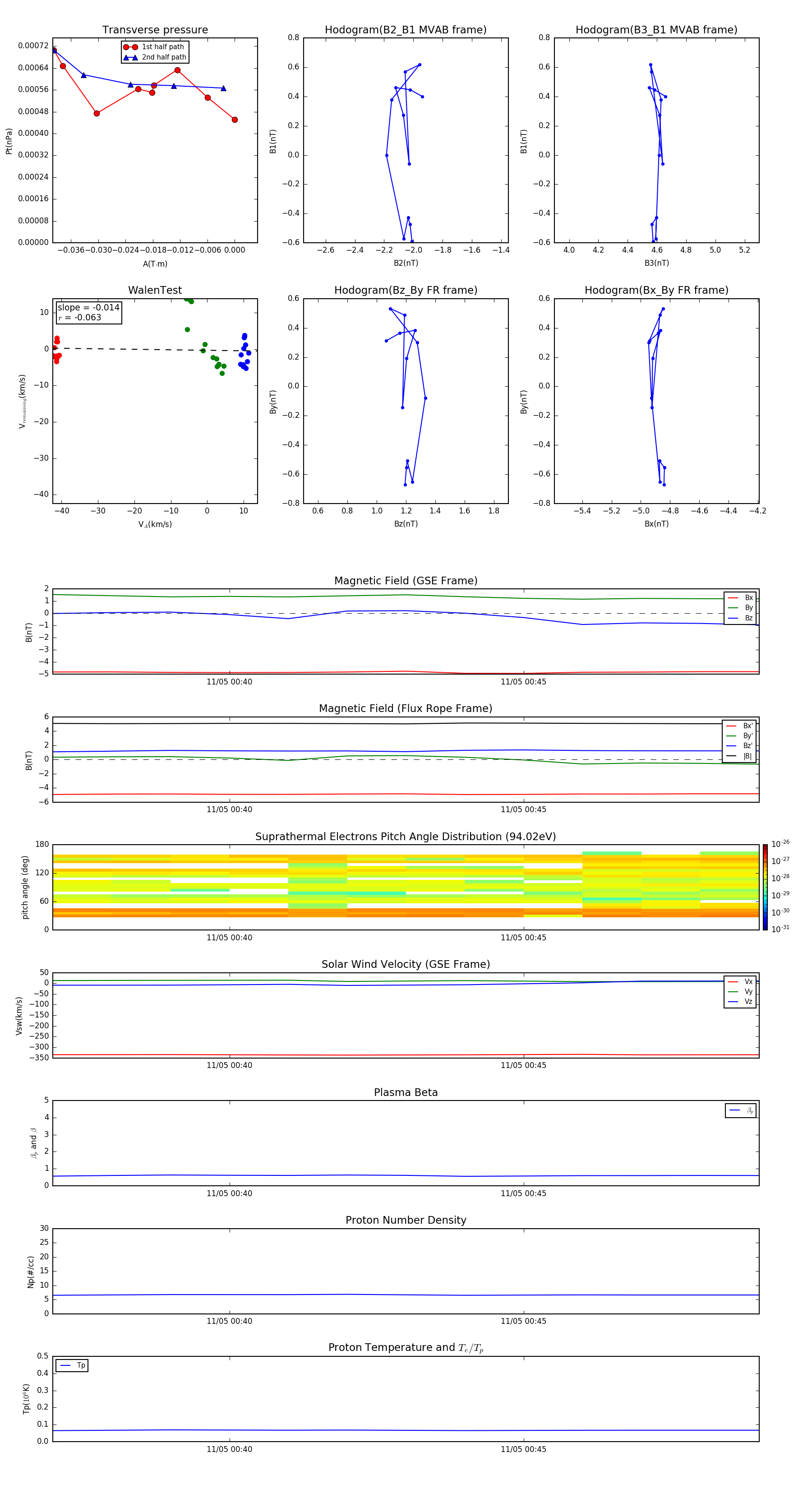The width and height of the screenshot is (812, 1489).
Task: Click the "Pt(nPa)" y-axis label
Action: coord(9,141)
